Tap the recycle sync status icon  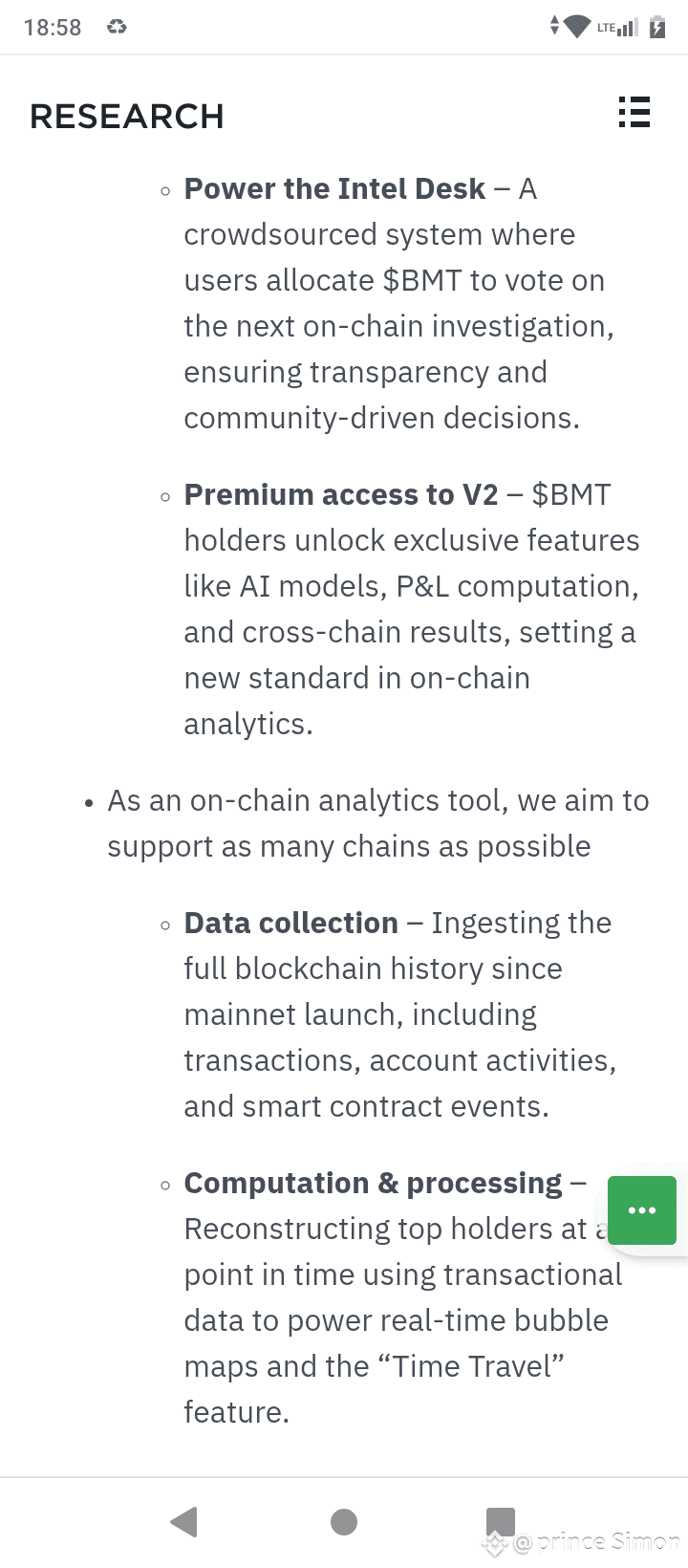[x=117, y=28]
